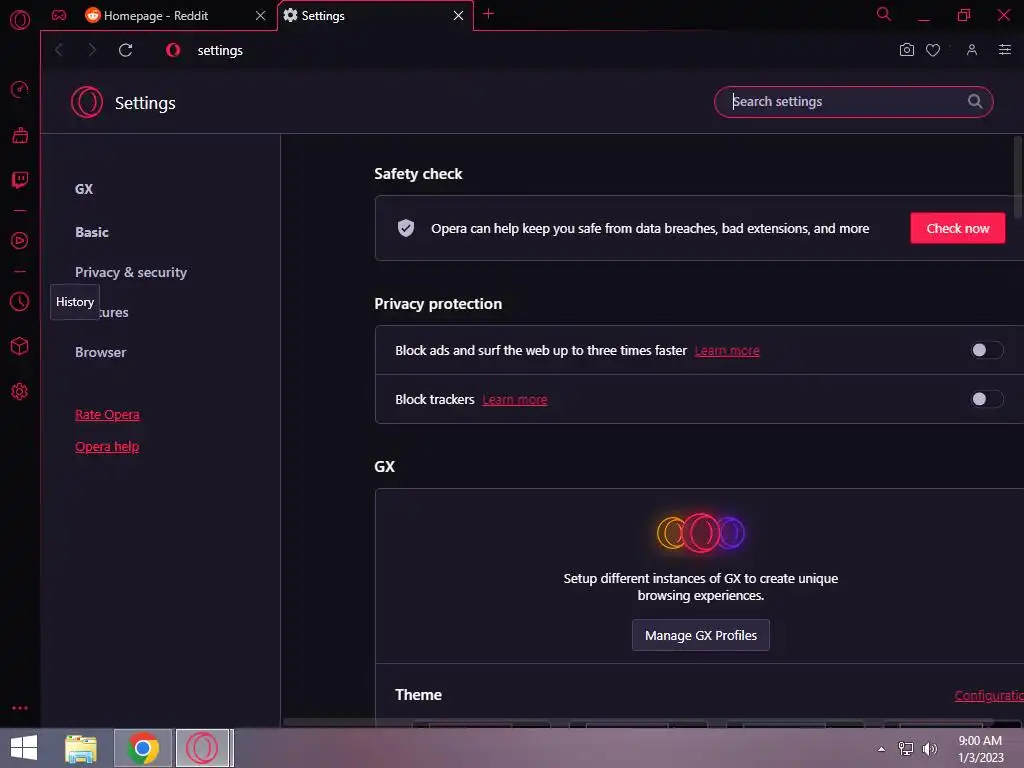The width and height of the screenshot is (1024, 768).
Task: Open History clock icon in sidebar
Action: (20, 301)
